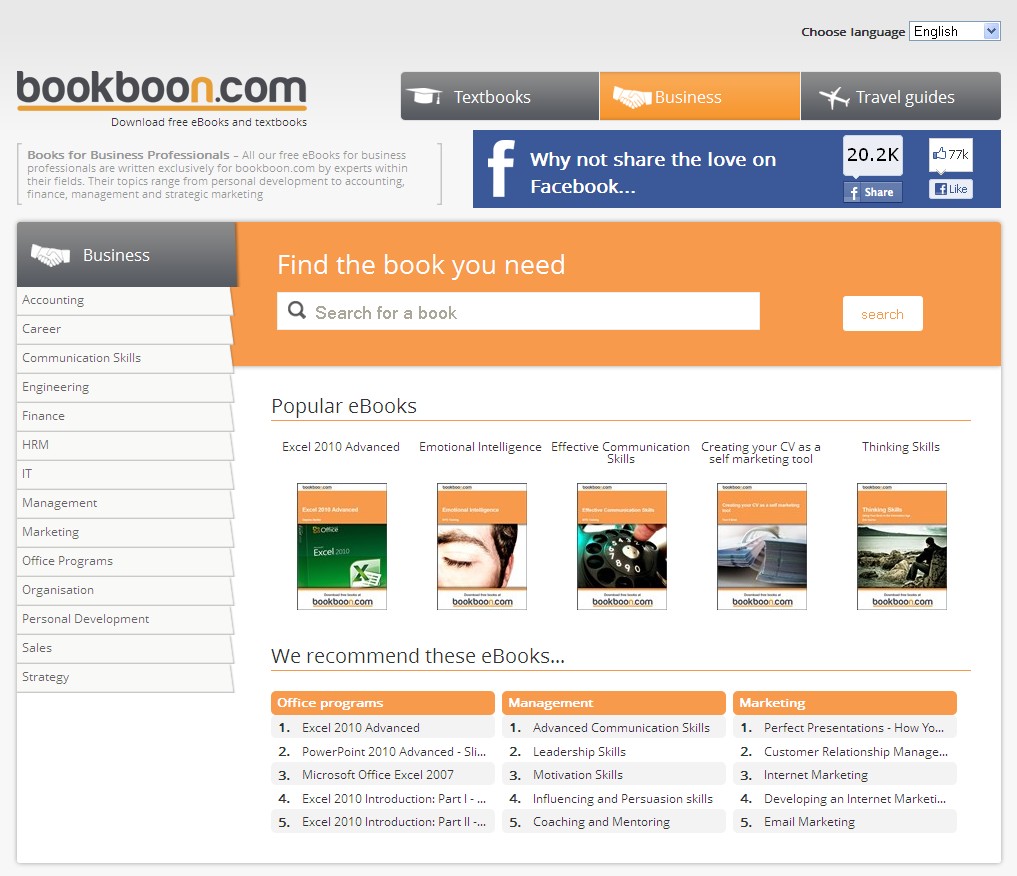The height and width of the screenshot is (876, 1017).
Task: Open the Effective Communication Skills book cover
Action: pyautogui.click(x=622, y=546)
